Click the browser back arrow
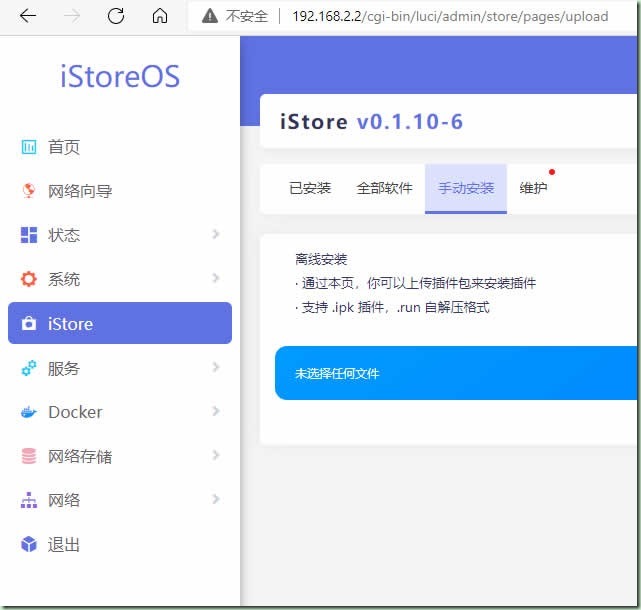The height and width of the screenshot is (610, 641). click(x=28, y=16)
